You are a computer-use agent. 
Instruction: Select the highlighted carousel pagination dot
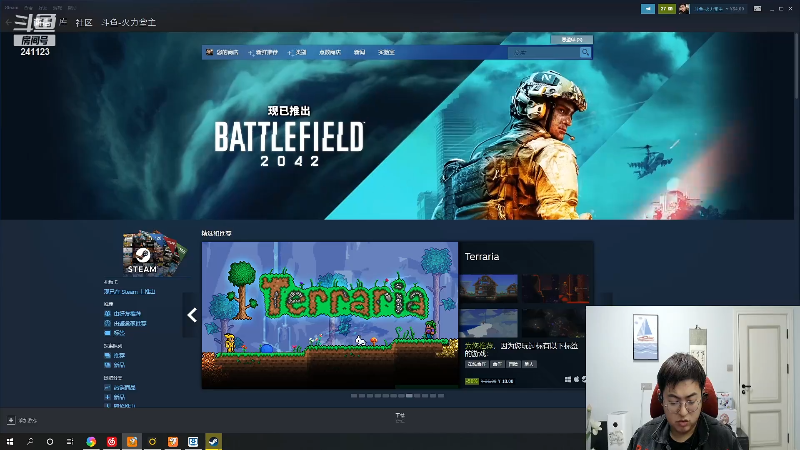tap(409, 396)
